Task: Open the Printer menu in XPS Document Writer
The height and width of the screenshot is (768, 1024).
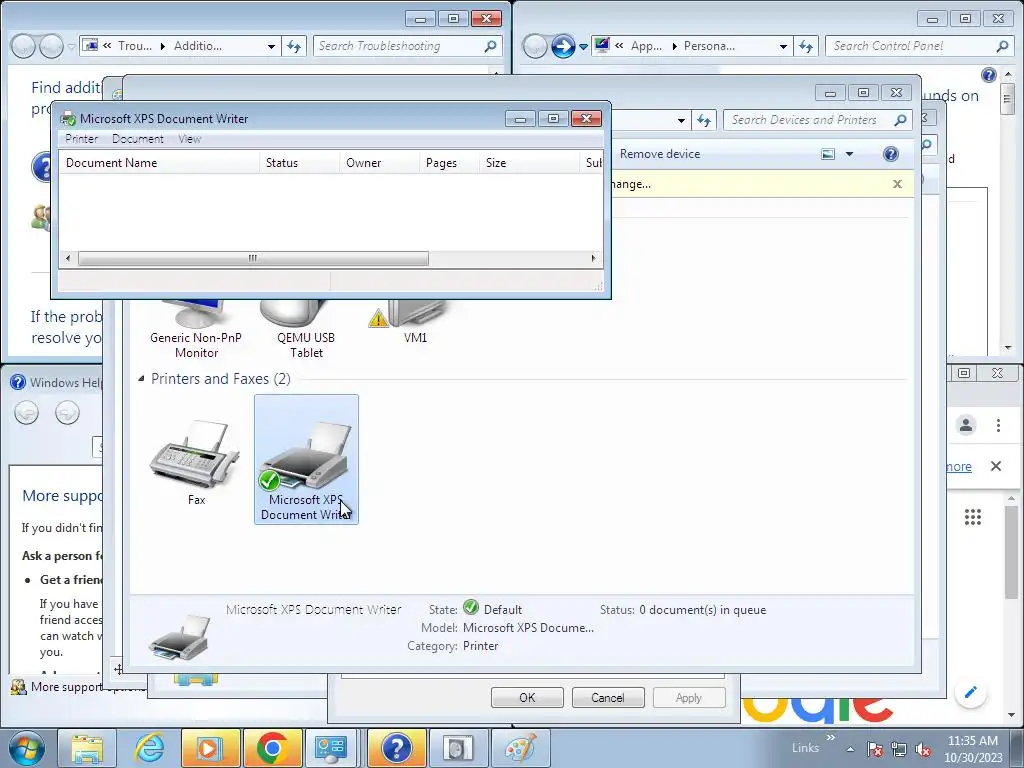Action: [81, 138]
